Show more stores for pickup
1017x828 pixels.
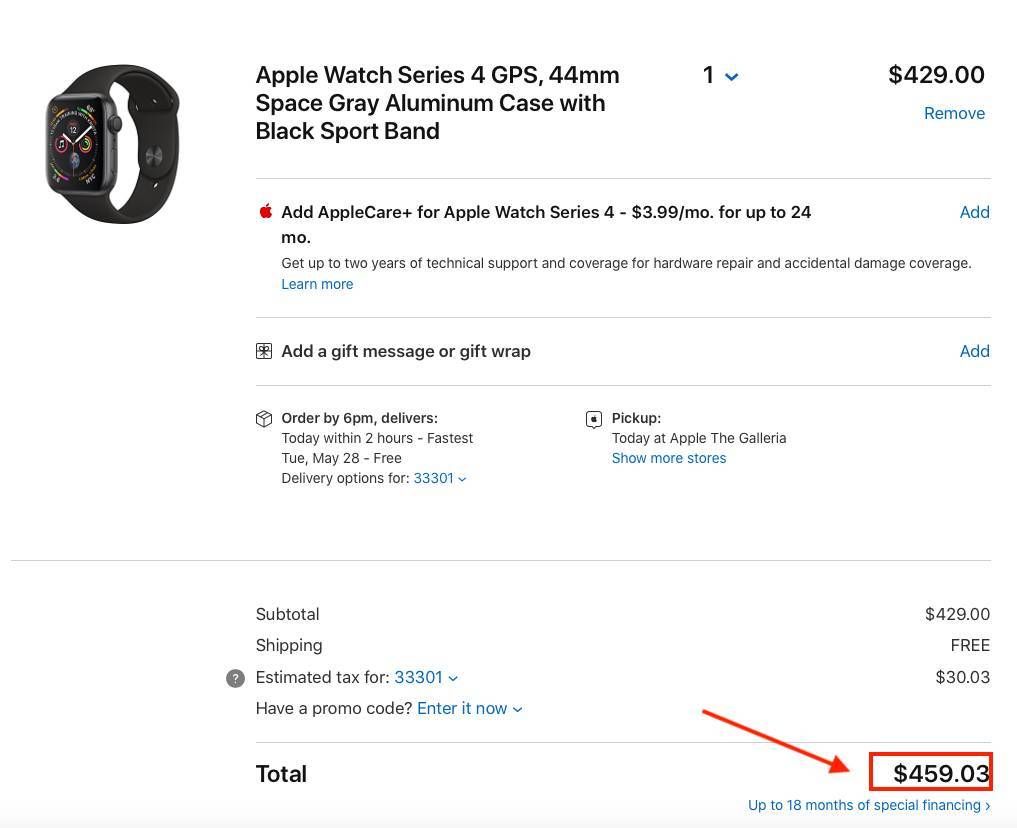tap(669, 458)
